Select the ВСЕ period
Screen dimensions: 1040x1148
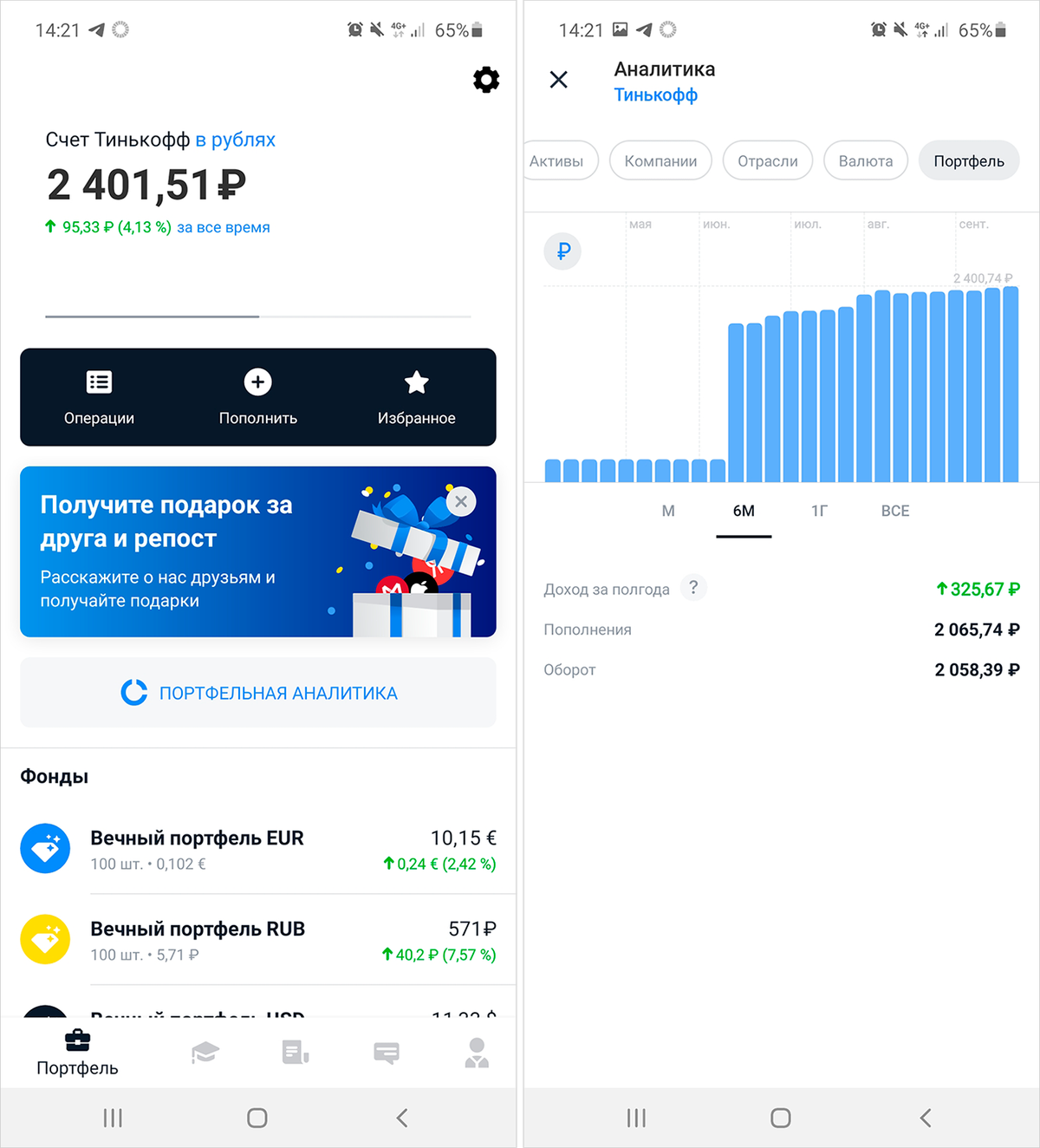point(895,511)
